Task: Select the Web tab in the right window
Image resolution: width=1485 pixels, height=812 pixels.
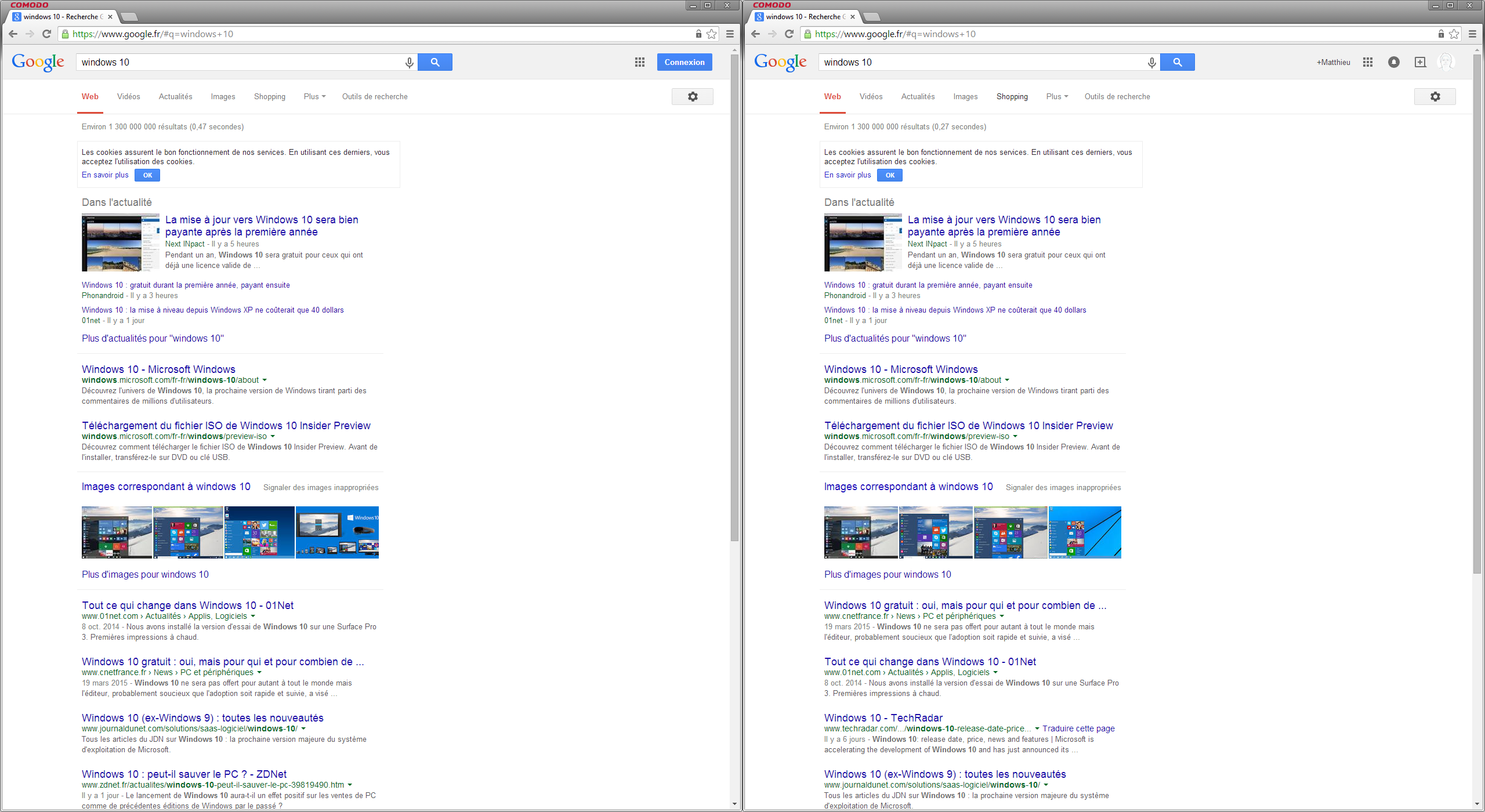Action: 832,97
